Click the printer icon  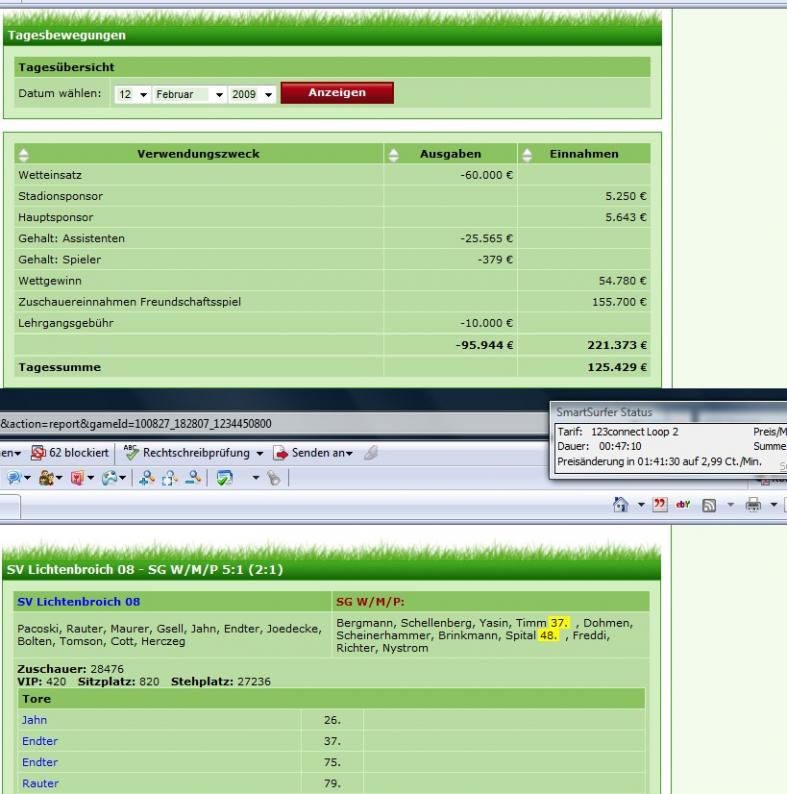(753, 507)
